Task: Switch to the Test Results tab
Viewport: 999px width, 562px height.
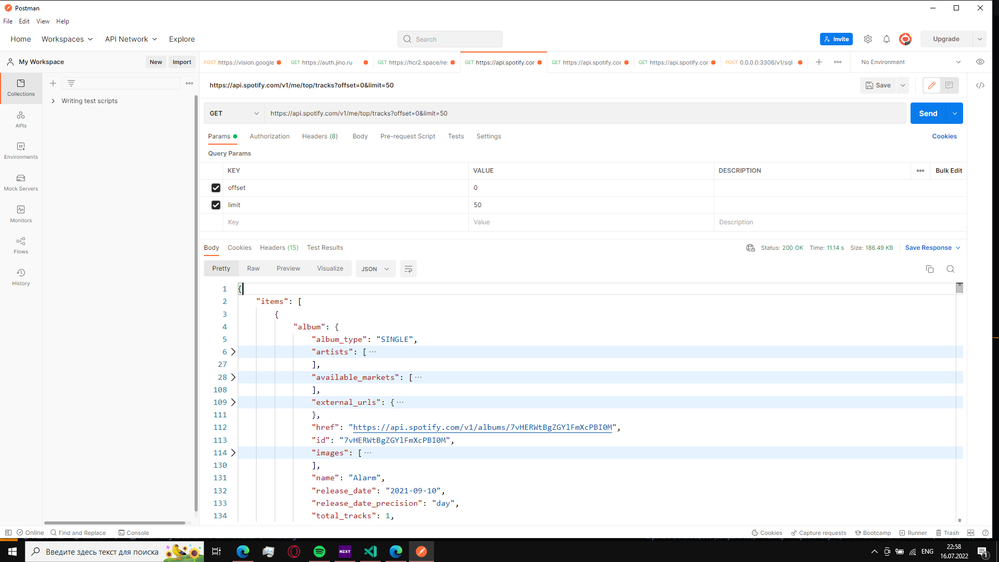Action: coord(325,248)
